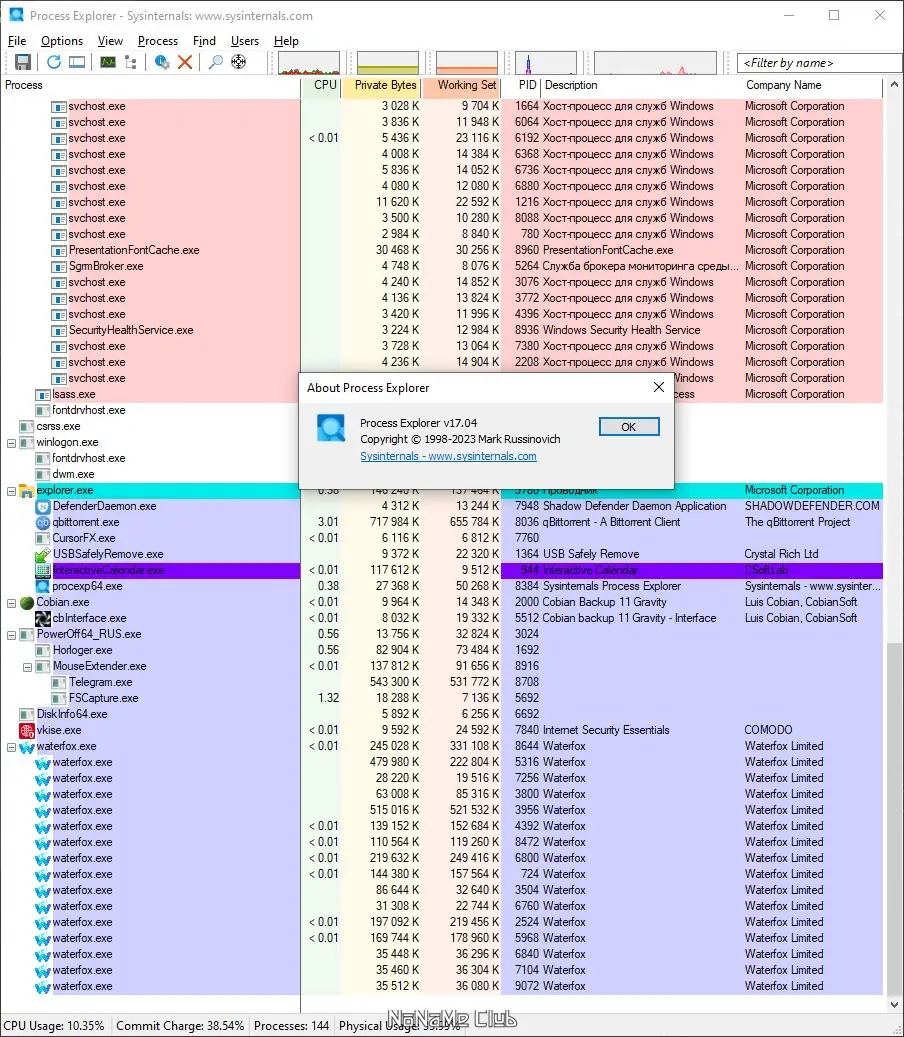Open the Options menu
This screenshot has height=1037, width=904.
point(62,41)
